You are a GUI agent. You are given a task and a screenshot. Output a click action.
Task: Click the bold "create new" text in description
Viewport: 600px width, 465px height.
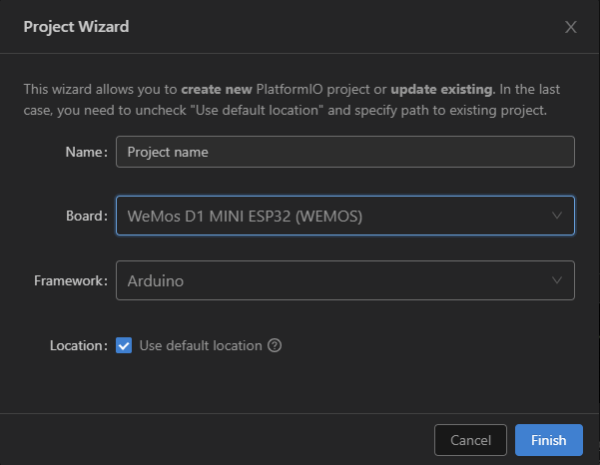click(217, 89)
